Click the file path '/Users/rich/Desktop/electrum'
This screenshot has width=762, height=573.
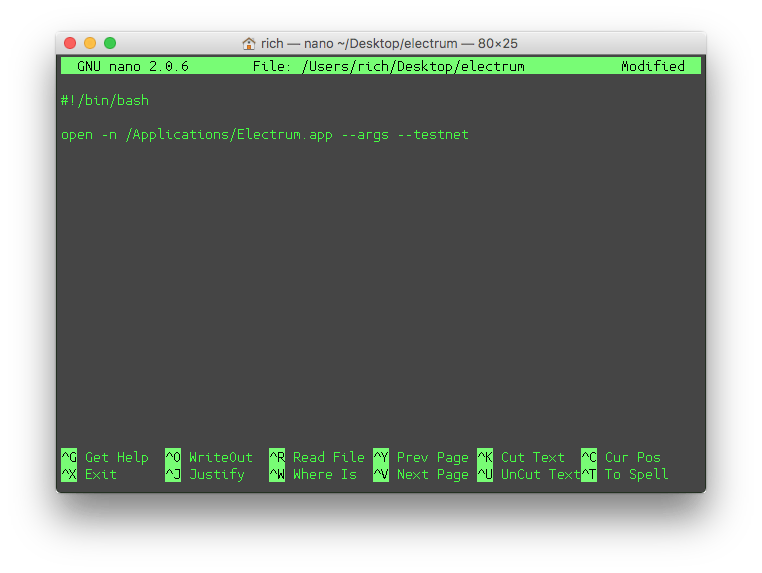[413, 66]
